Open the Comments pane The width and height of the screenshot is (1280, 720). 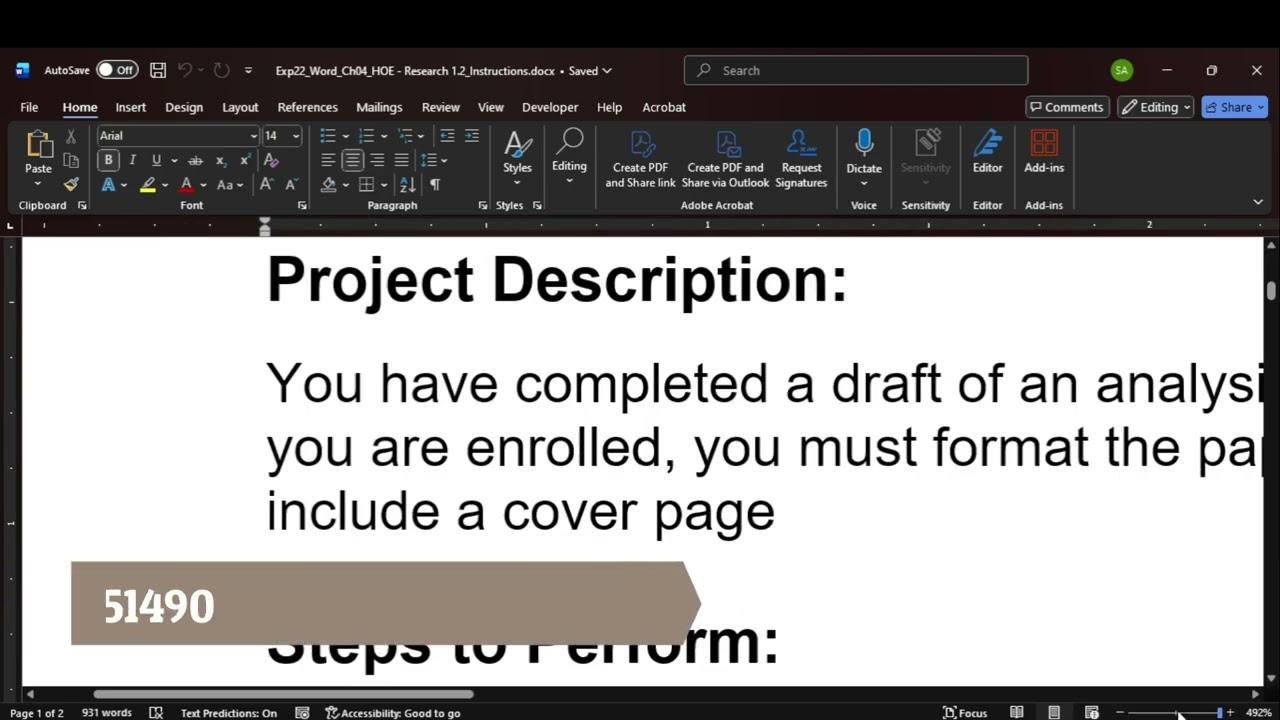(x=1067, y=107)
